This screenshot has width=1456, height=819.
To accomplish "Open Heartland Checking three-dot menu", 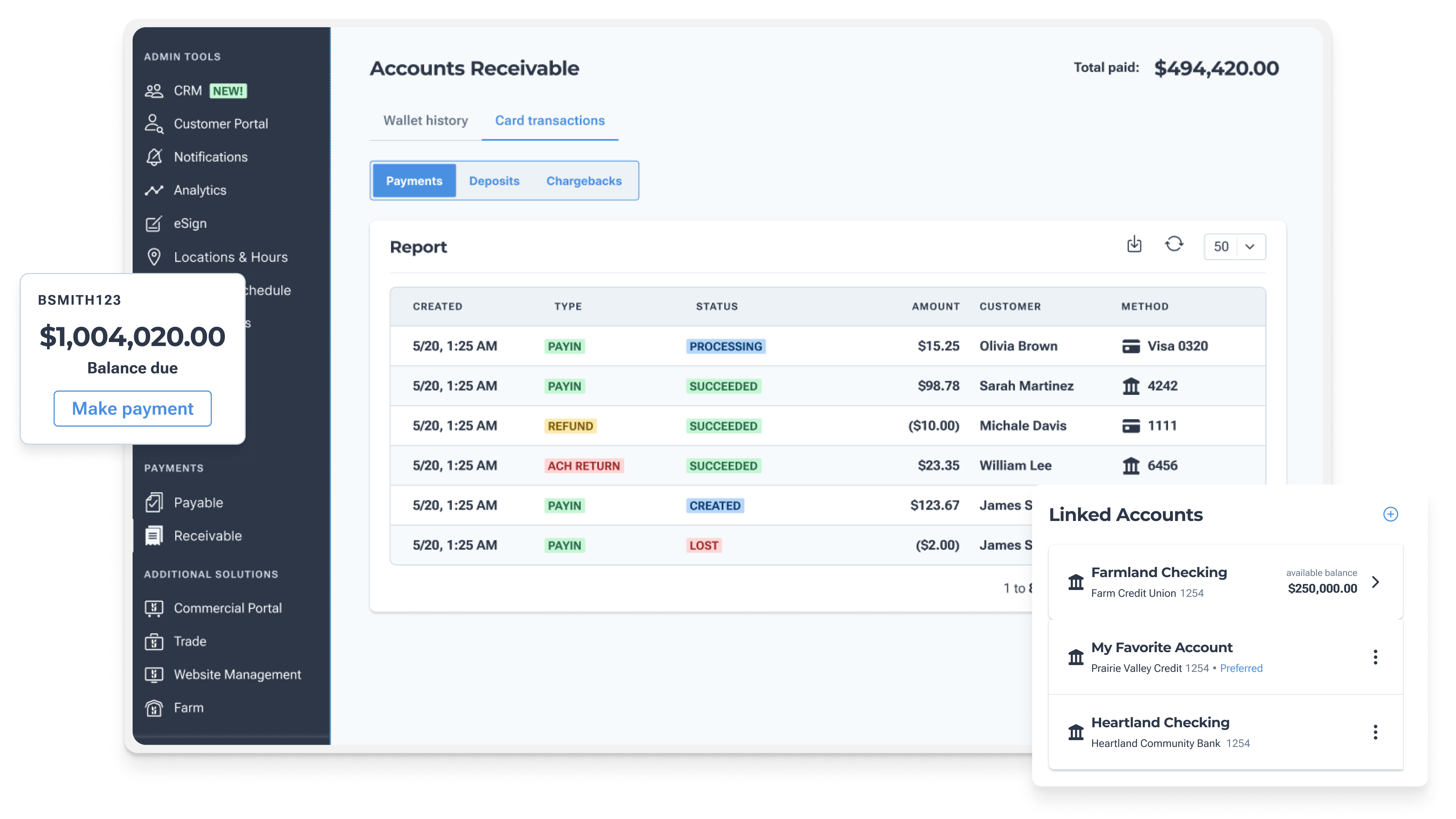I will click(1375, 733).
